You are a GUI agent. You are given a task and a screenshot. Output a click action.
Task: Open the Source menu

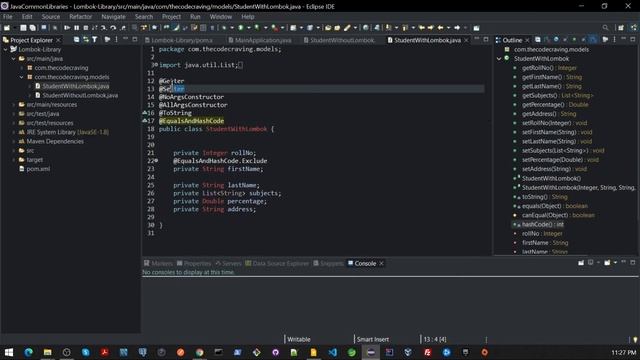point(51,17)
